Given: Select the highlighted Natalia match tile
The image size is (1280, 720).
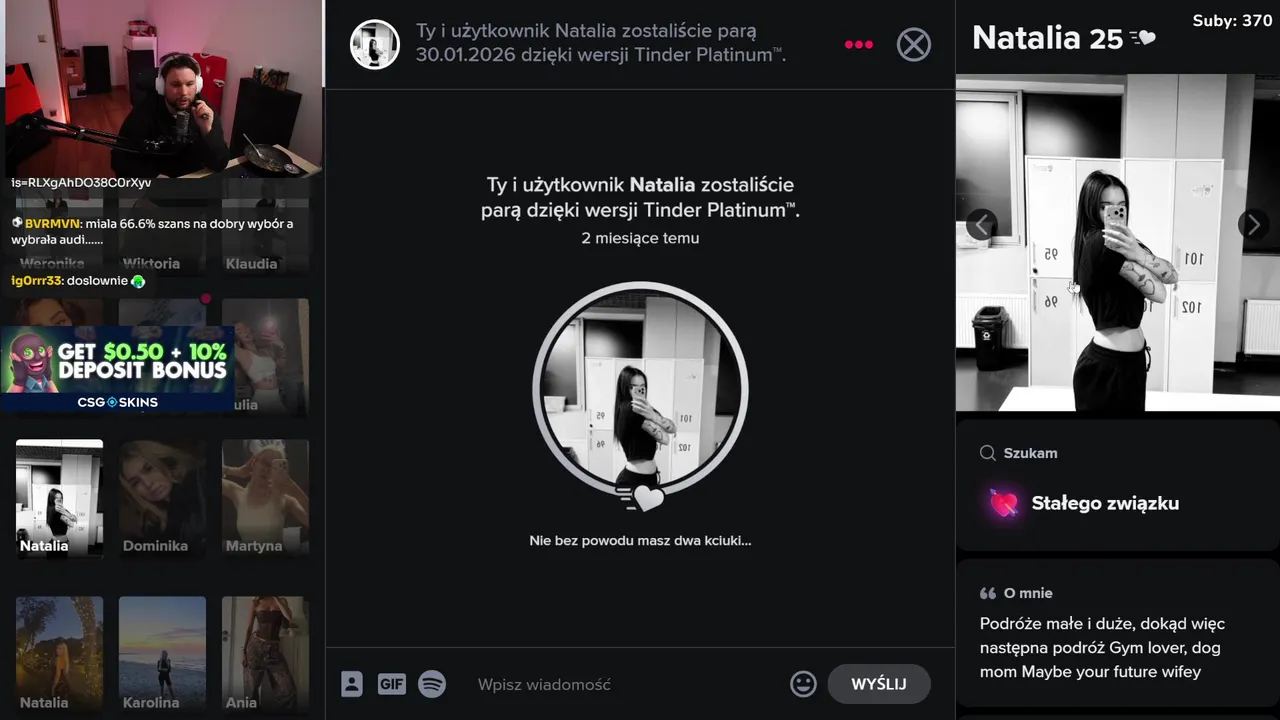Looking at the screenshot, I should click(59, 498).
